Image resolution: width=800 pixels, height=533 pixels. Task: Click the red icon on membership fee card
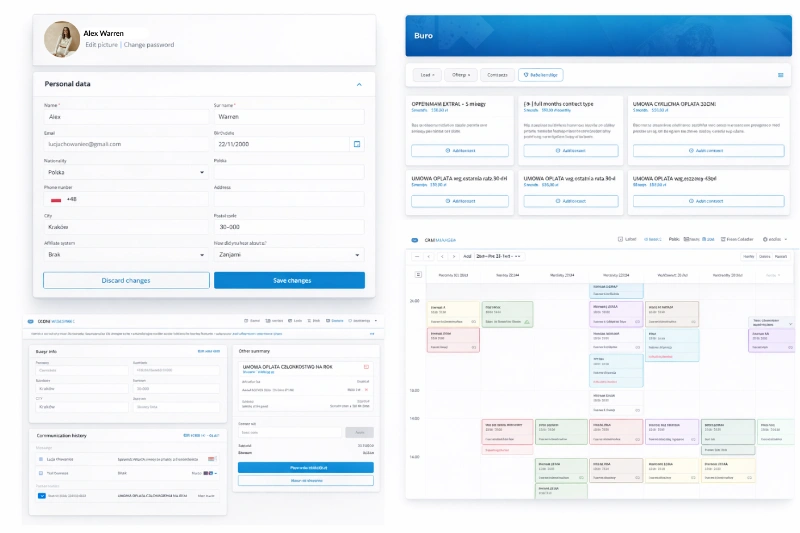pyautogui.click(x=366, y=367)
